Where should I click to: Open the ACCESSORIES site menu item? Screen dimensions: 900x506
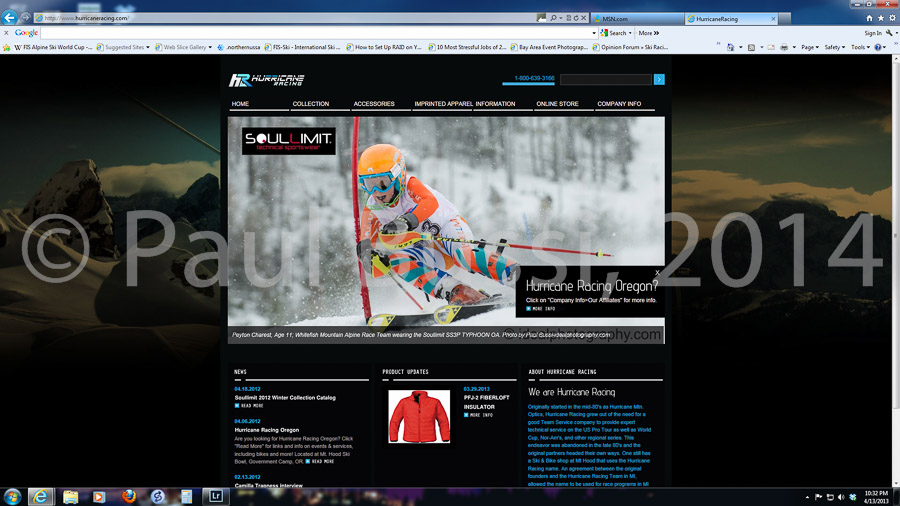point(374,104)
